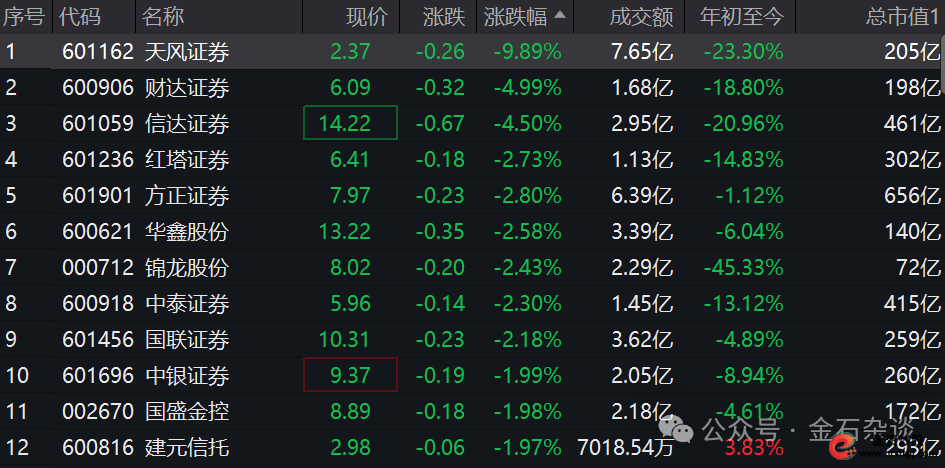Image resolution: width=945 pixels, height=468 pixels.
Task: Click stock code 601456
Action: (x=97, y=340)
